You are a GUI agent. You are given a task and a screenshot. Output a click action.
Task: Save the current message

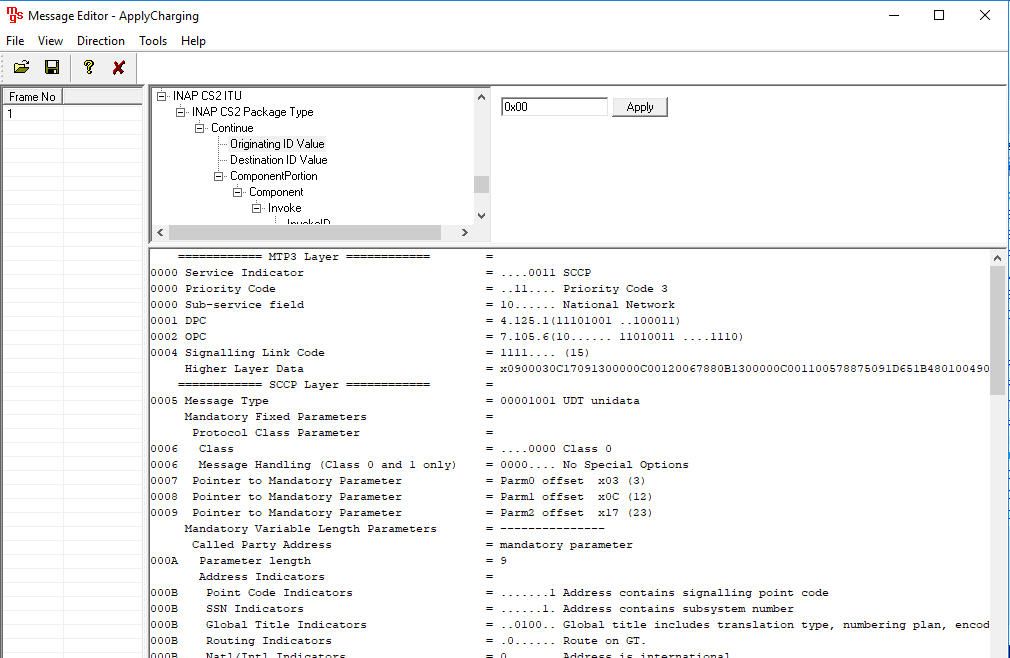[x=52, y=67]
